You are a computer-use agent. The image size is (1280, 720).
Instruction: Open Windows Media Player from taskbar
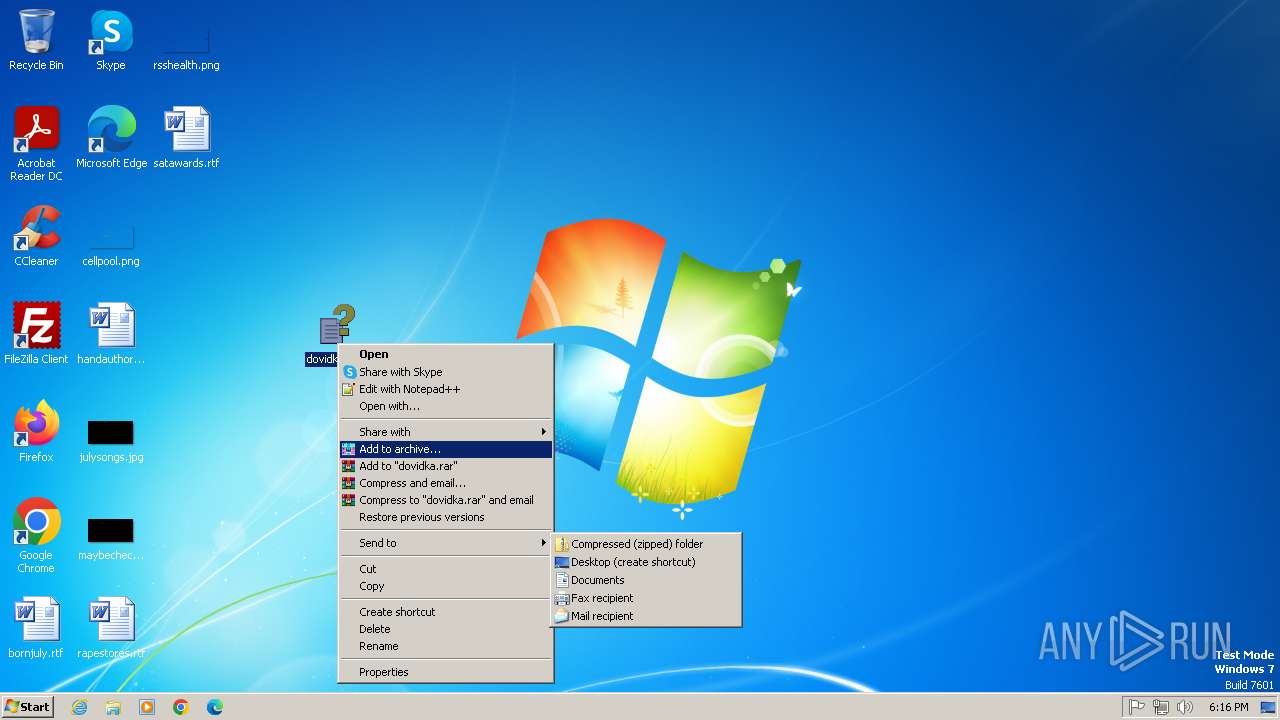pos(147,707)
